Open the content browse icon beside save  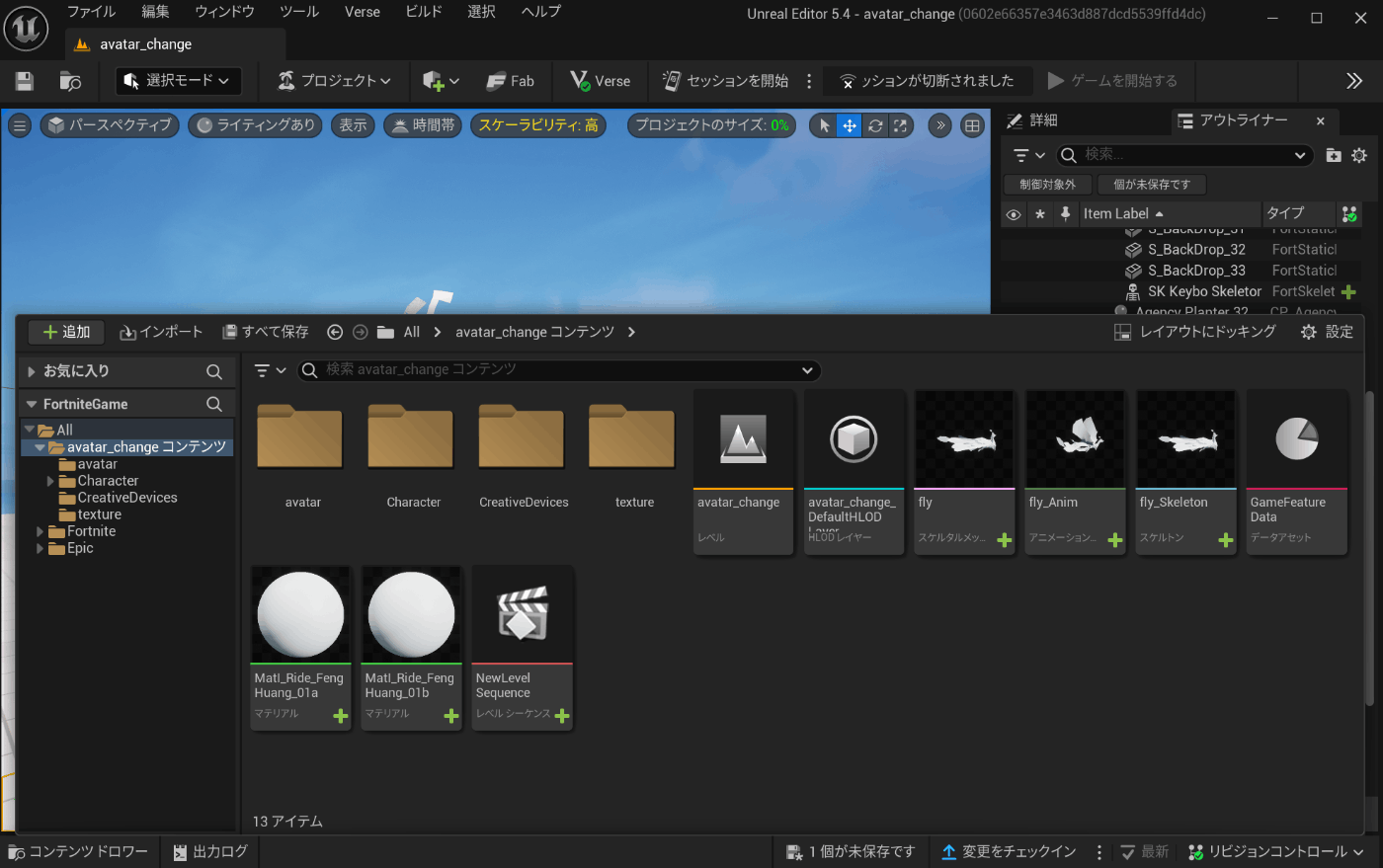(x=70, y=81)
